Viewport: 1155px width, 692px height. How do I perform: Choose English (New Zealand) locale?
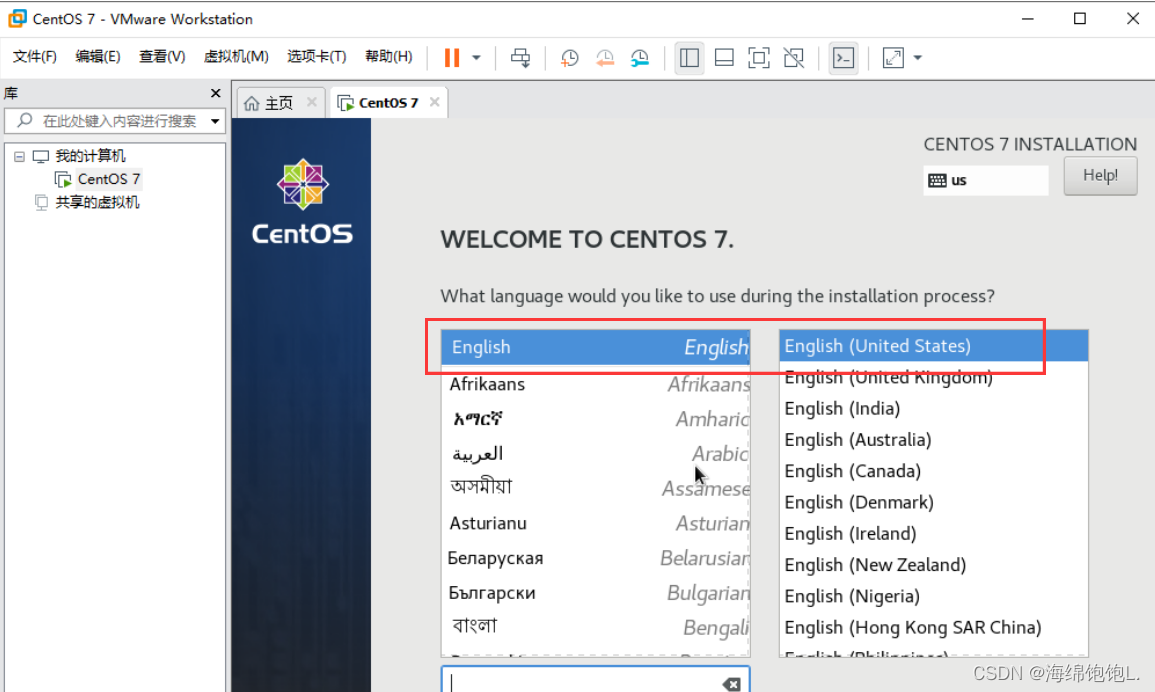tap(933, 565)
